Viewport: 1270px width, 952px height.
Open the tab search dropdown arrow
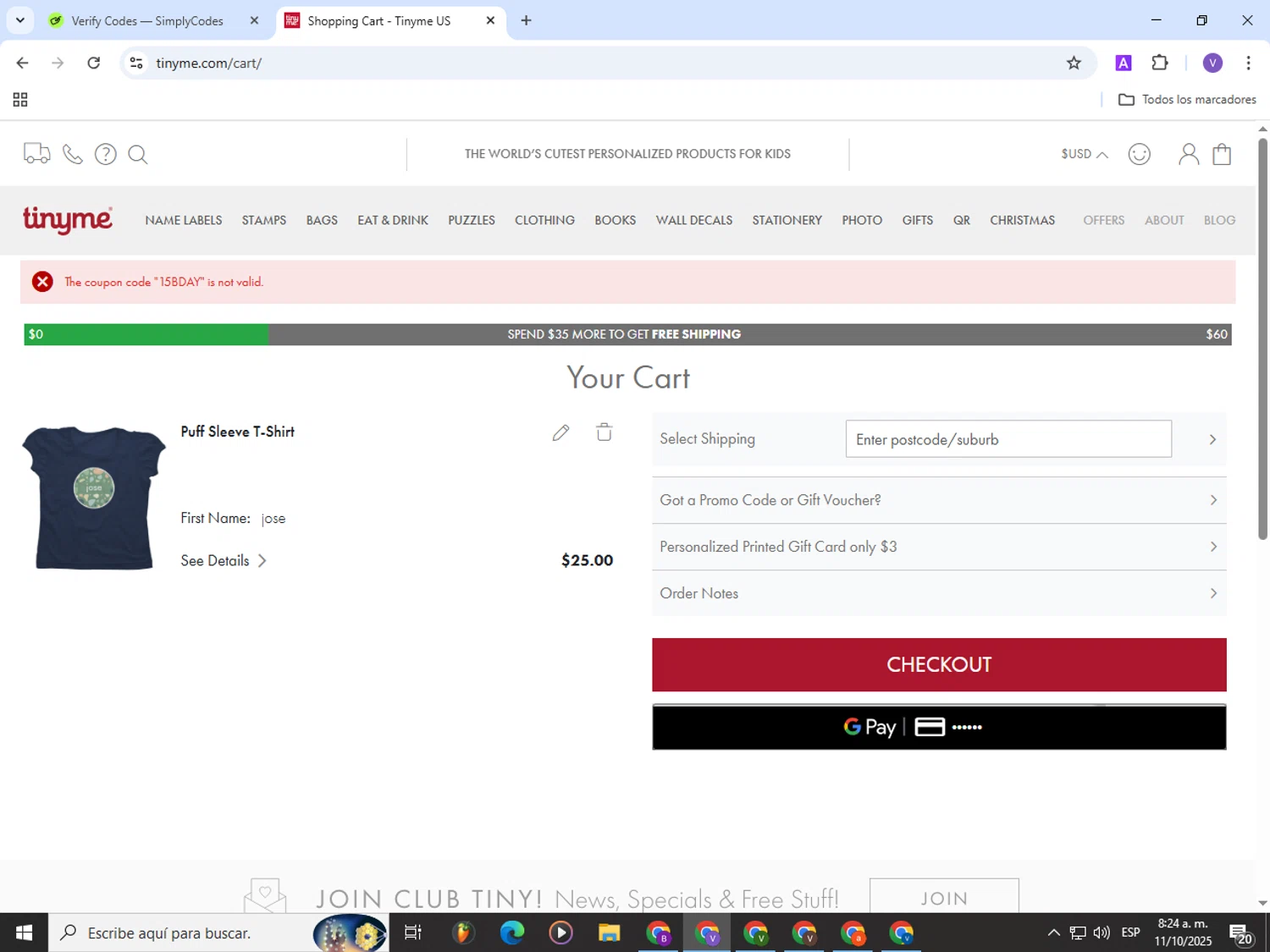point(20,20)
